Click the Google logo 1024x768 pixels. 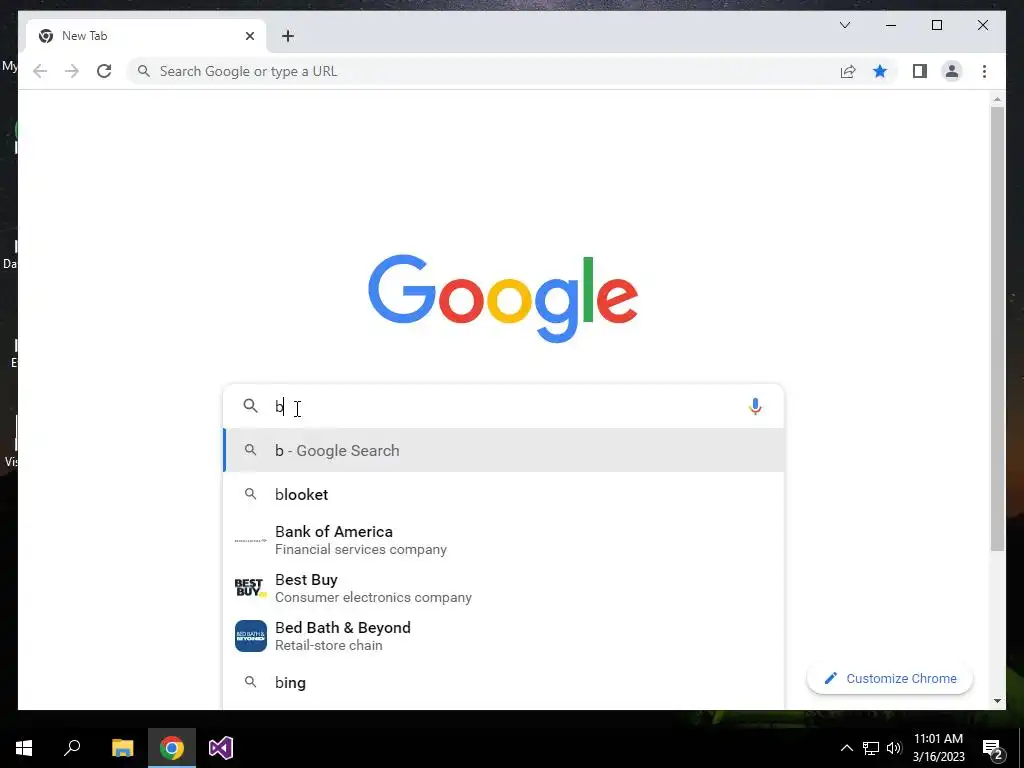coord(503,298)
